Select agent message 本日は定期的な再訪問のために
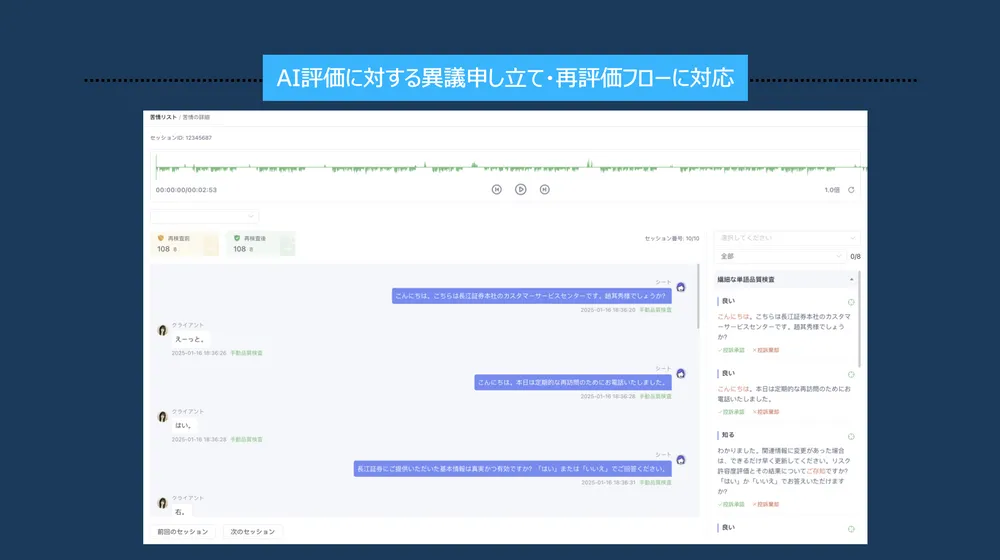 click(573, 382)
